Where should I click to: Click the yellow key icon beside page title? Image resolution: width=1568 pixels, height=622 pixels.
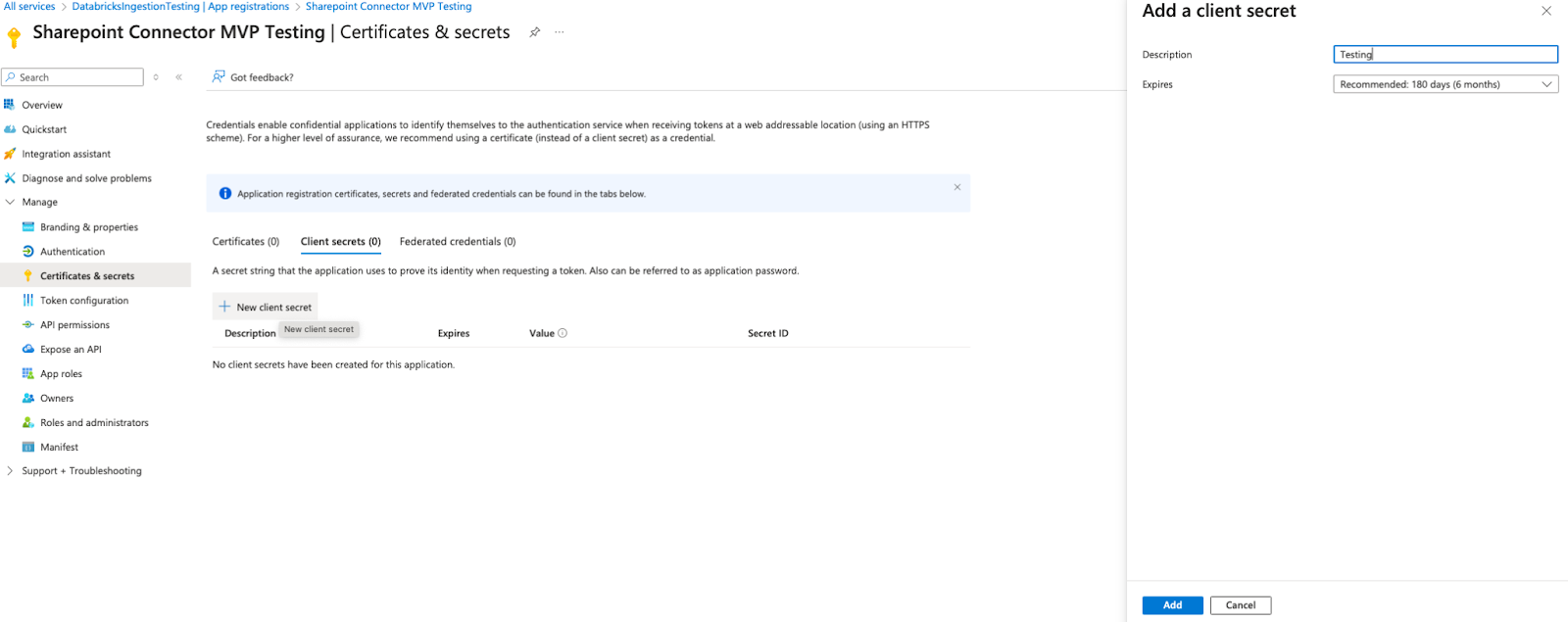(x=14, y=37)
